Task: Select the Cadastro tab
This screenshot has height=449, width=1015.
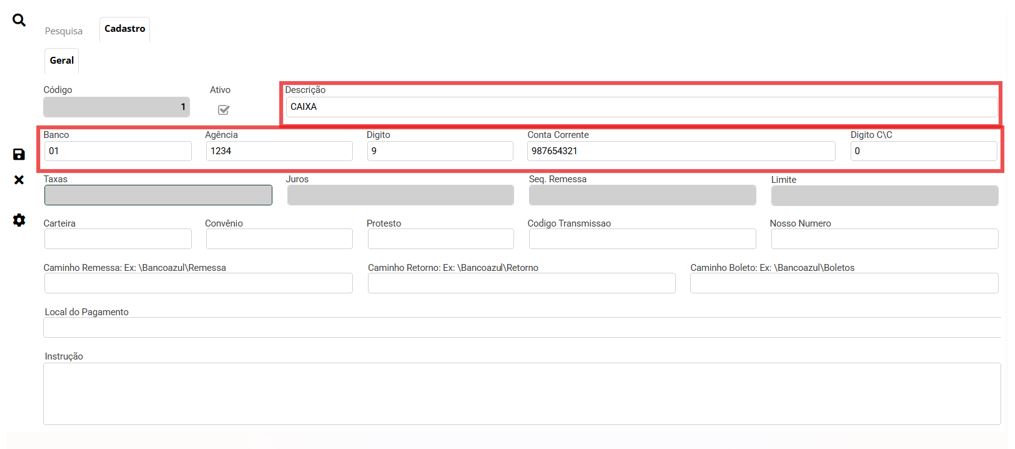Action: [x=125, y=29]
